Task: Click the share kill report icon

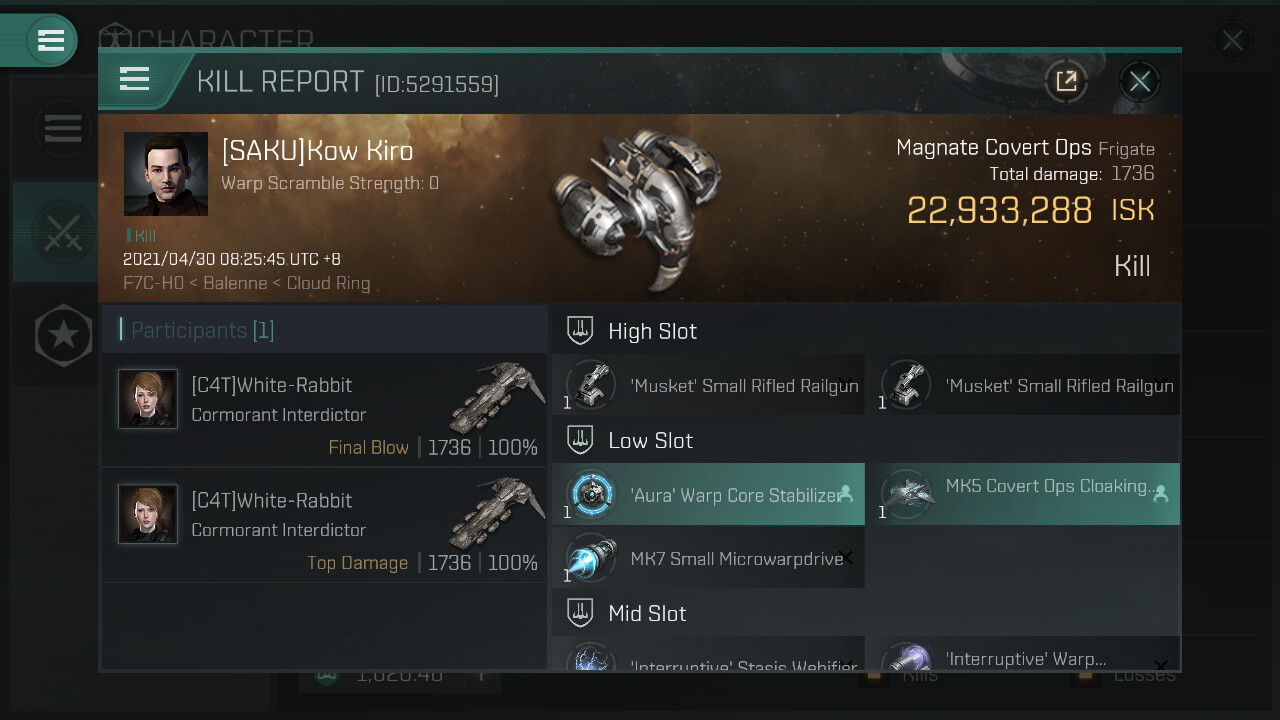Action: (1066, 81)
